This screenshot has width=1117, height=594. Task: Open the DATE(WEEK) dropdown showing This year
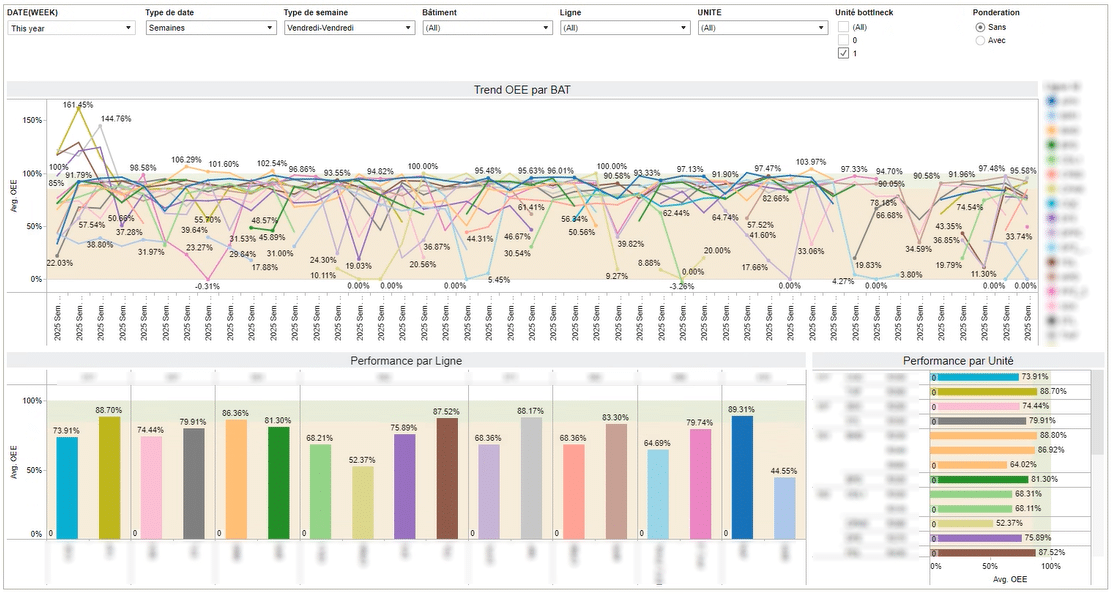click(68, 27)
